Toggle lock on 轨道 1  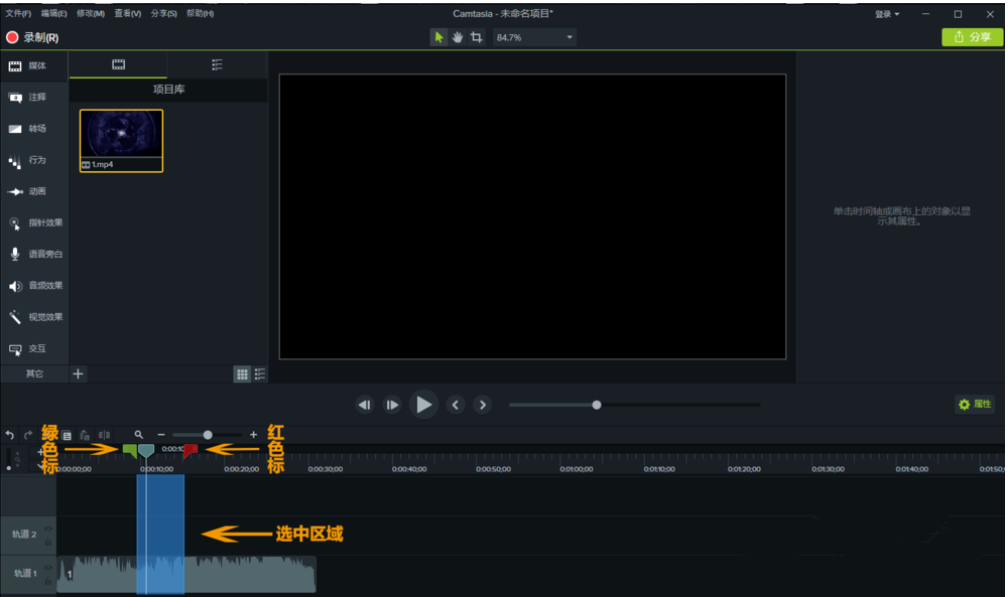[x=48, y=582]
